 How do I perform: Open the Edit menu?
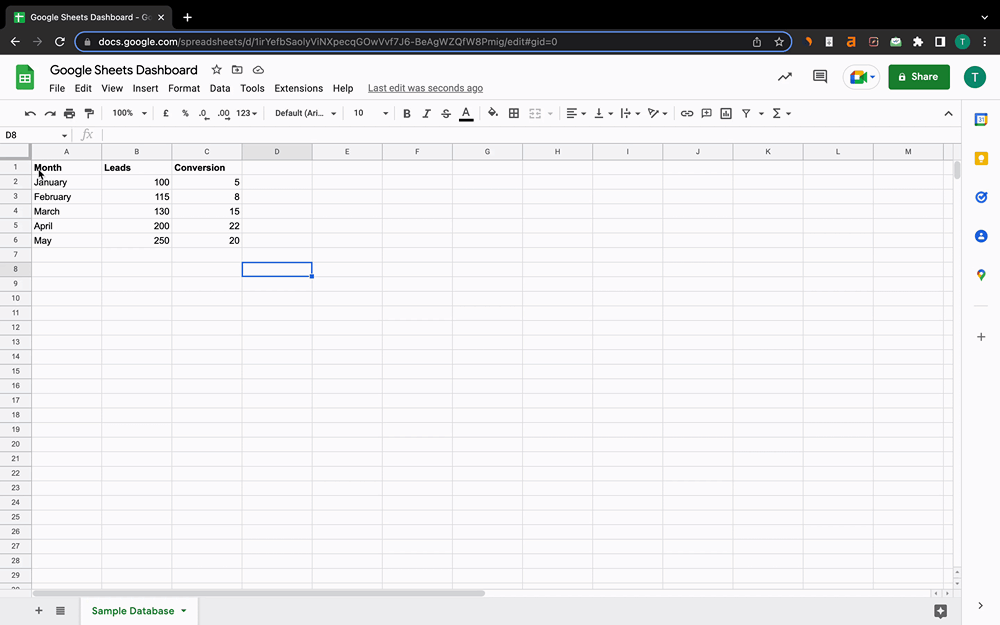[x=83, y=89]
